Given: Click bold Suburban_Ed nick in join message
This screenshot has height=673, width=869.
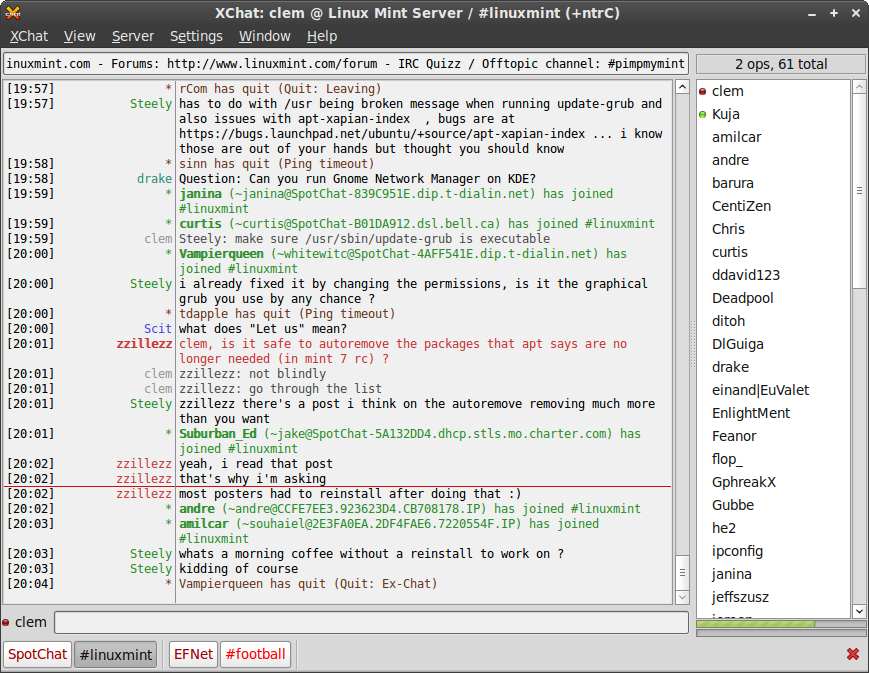Looking at the screenshot, I should [x=218, y=434].
